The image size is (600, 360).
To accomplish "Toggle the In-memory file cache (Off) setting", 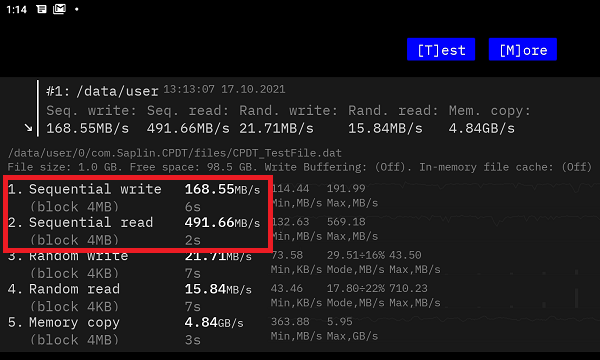I will [505, 167].
